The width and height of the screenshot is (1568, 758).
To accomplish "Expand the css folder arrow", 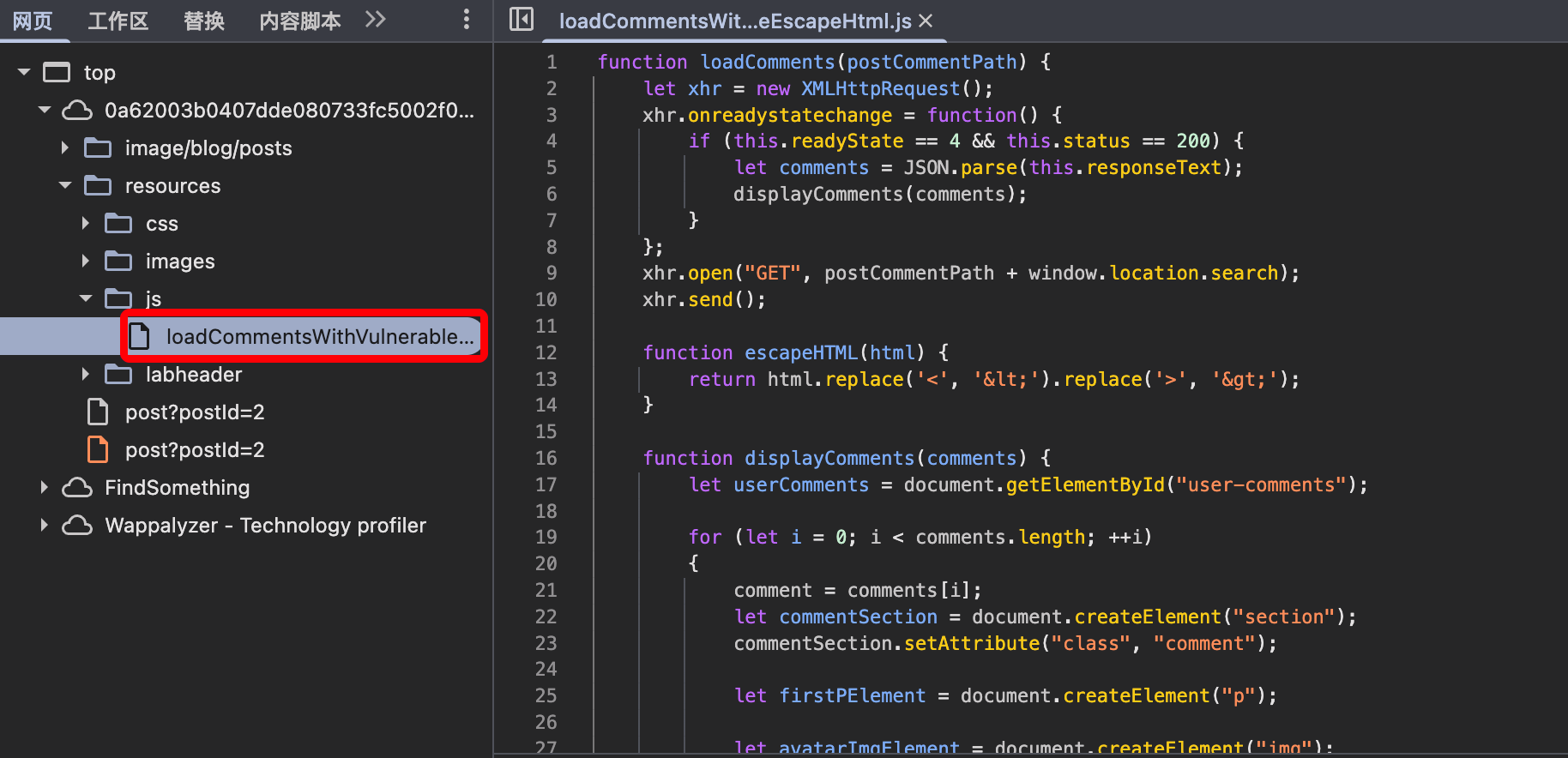I will click(86, 224).
